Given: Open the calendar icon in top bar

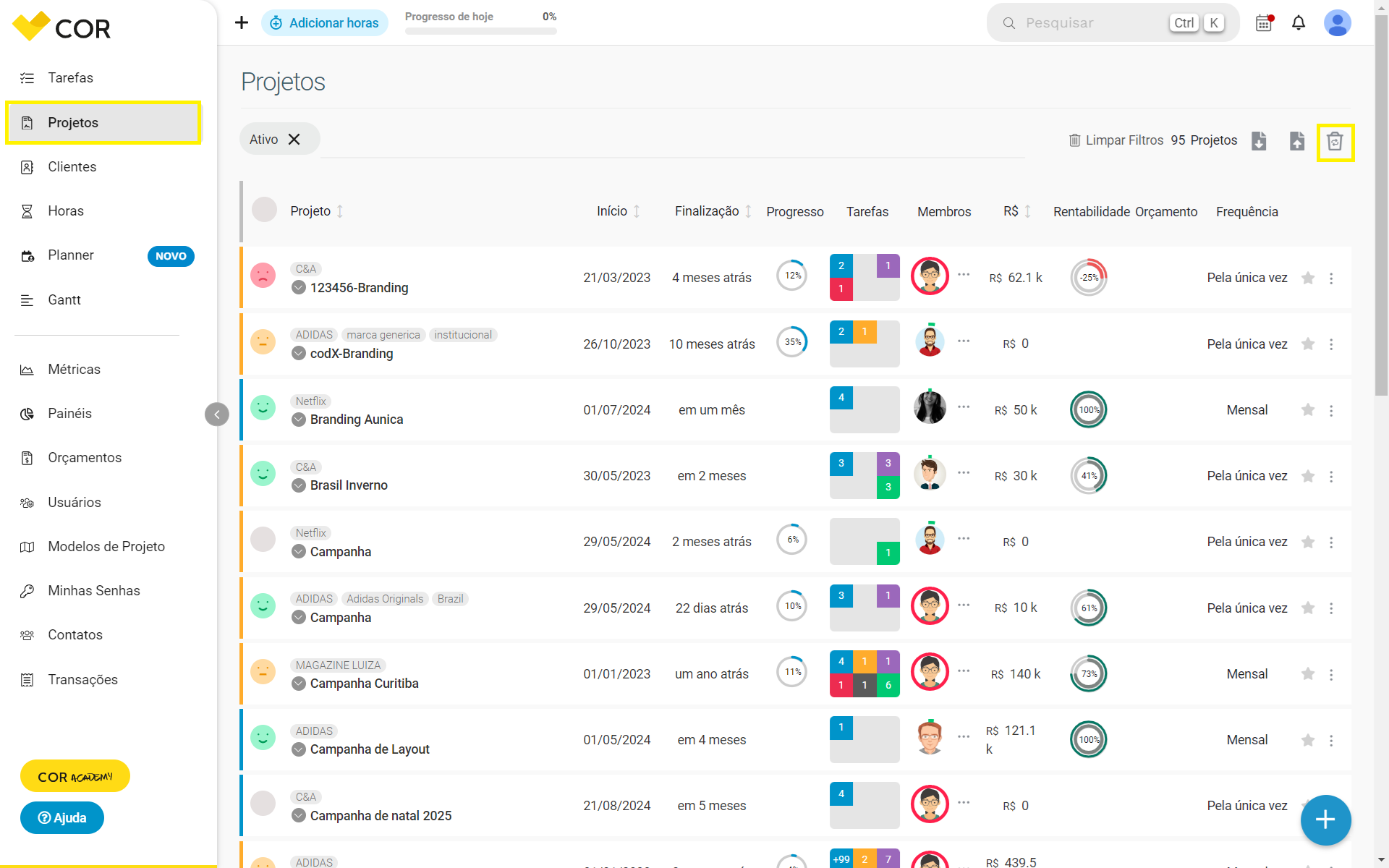Looking at the screenshot, I should point(1264,23).
